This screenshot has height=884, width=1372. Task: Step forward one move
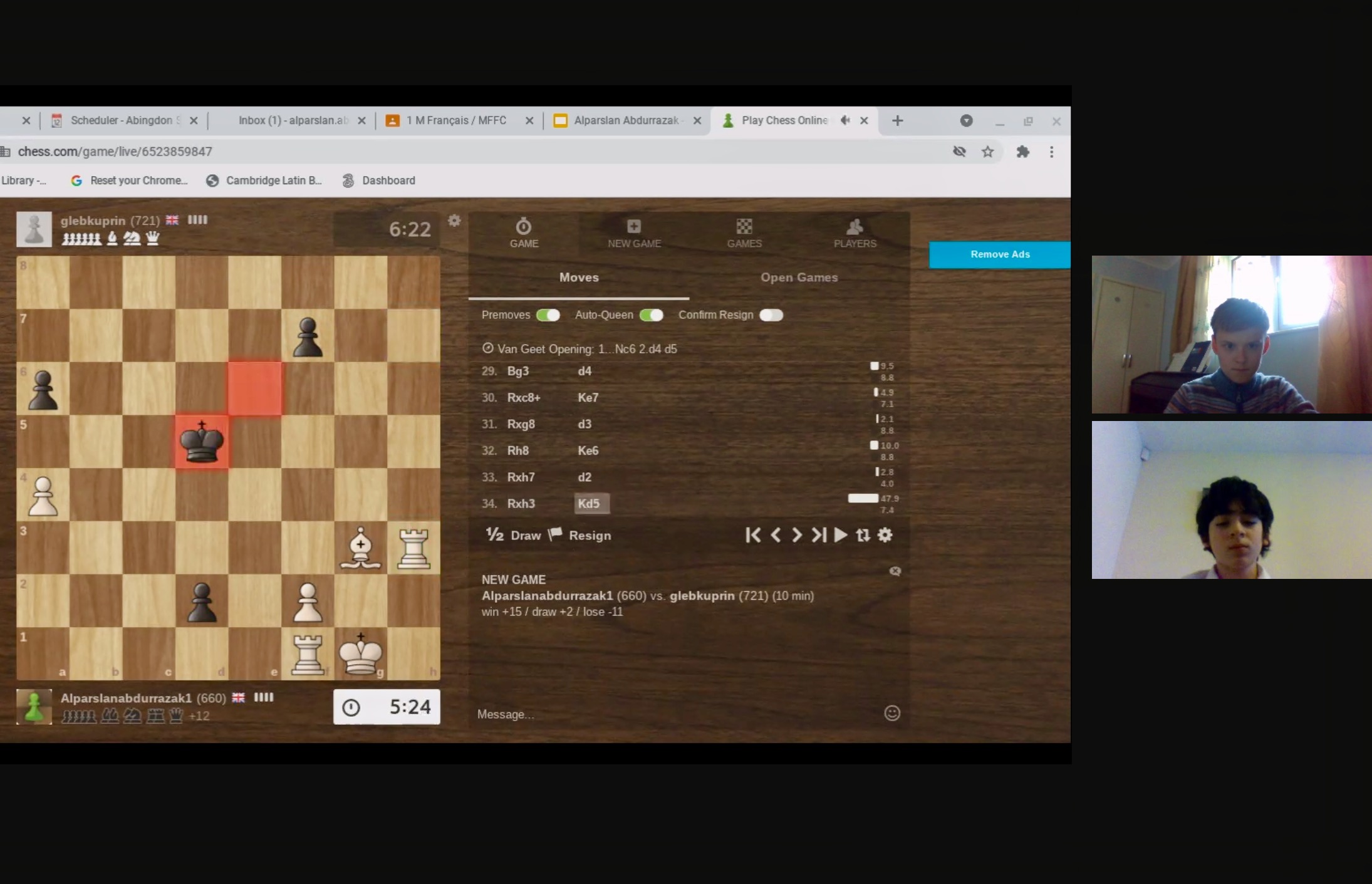click(x=797, y=535)
